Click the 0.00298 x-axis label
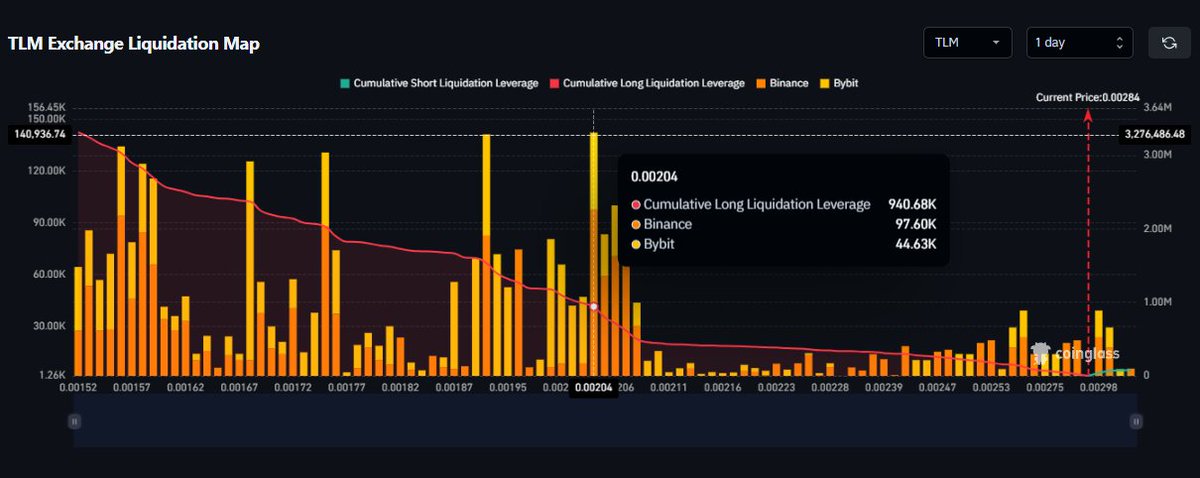This screenshot has width=1200, height=478. click(1098, 386)
